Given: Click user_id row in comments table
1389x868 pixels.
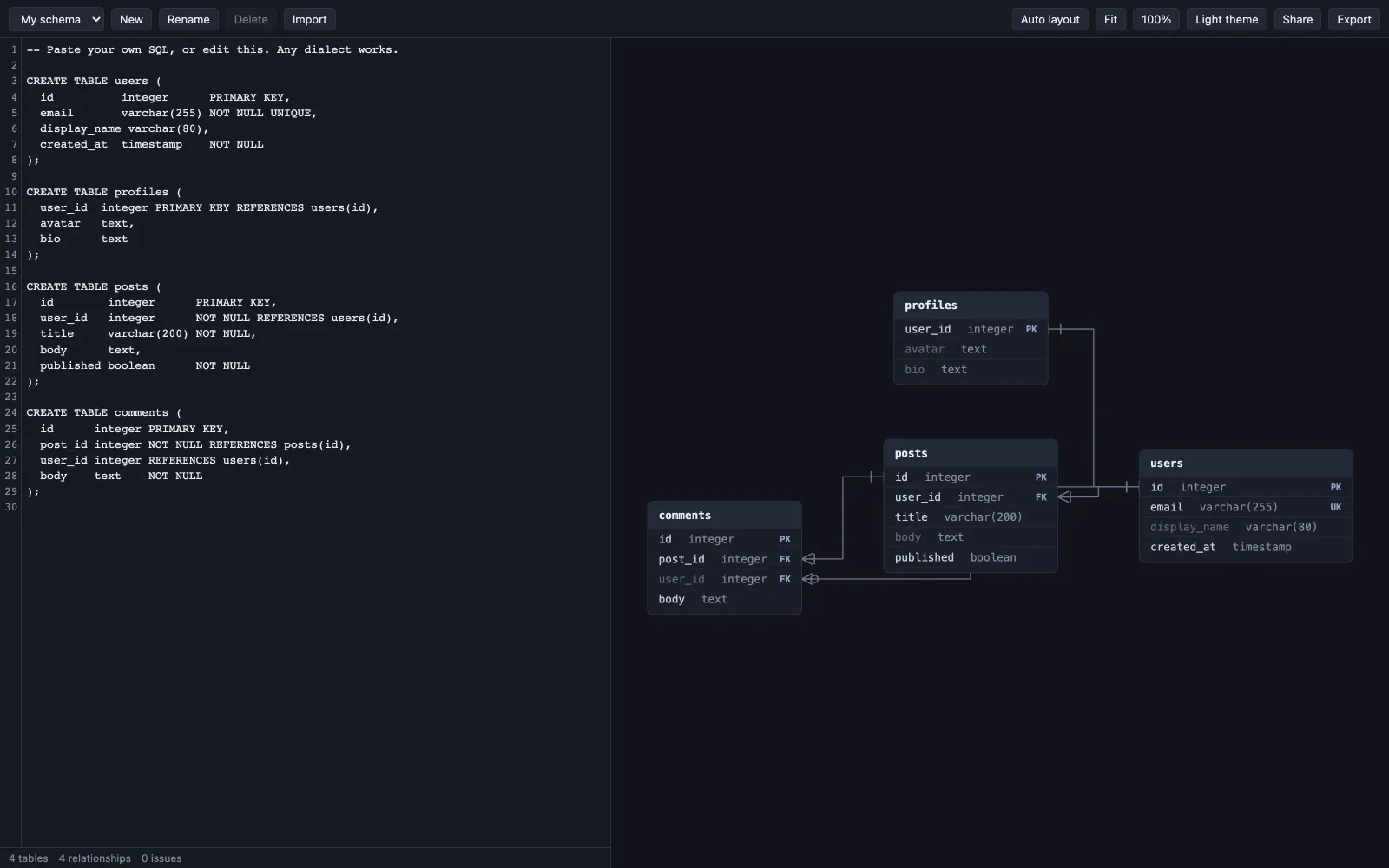Looking at the screenshot, I should 724,579.
